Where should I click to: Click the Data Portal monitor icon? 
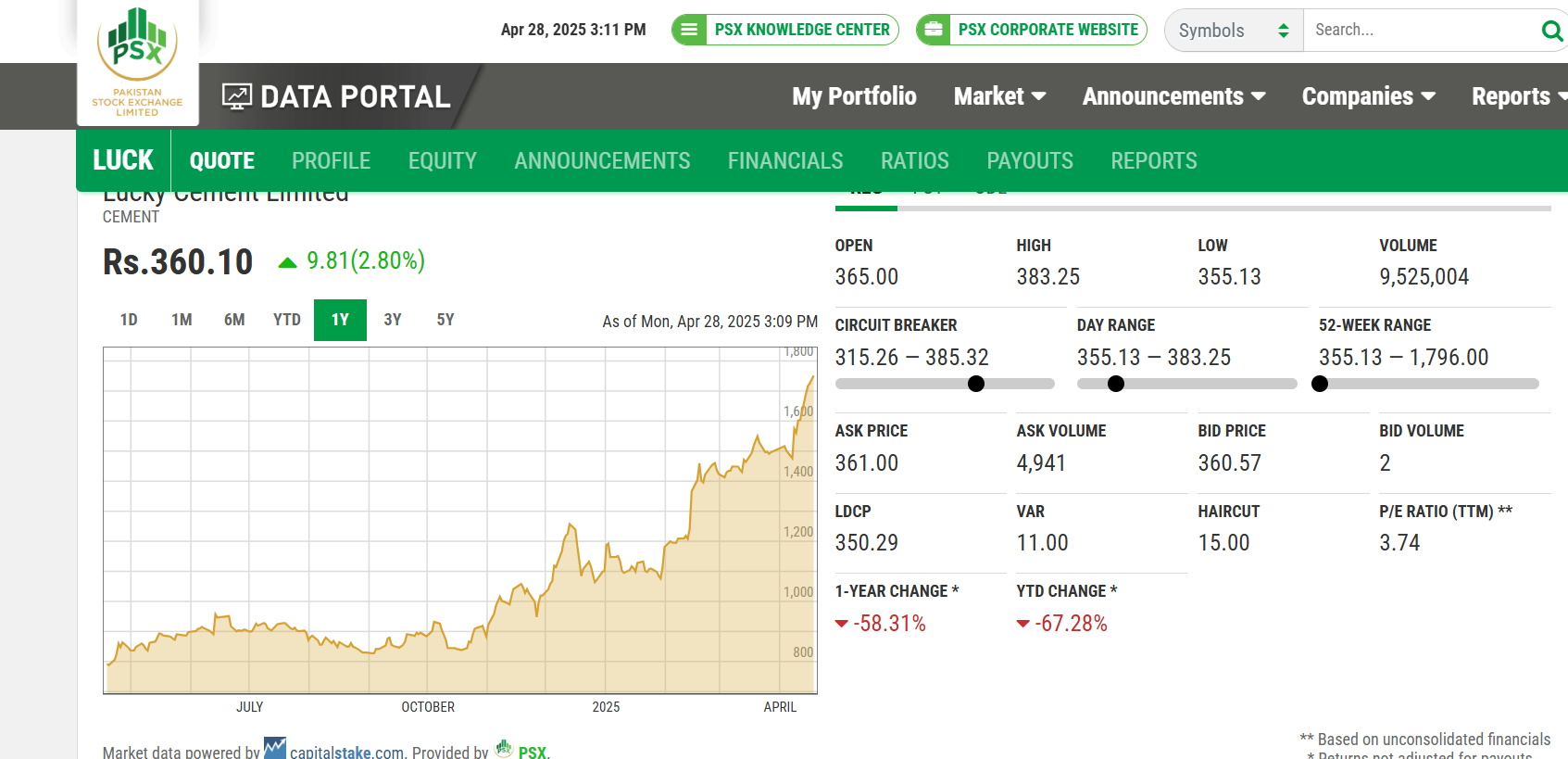[x=237, y=96]
